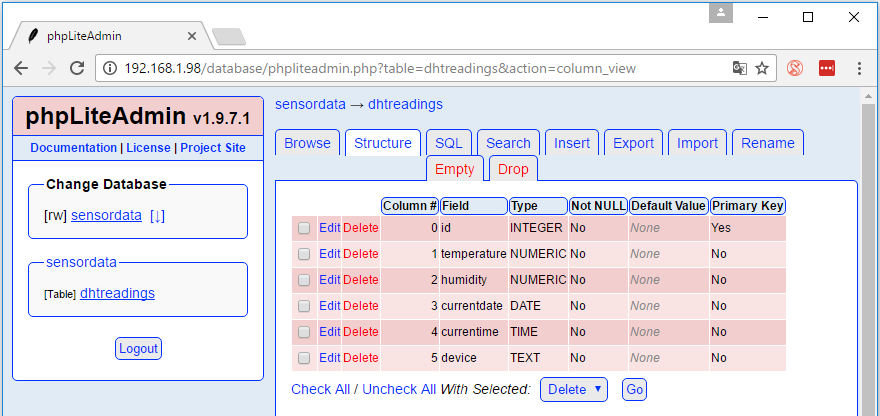Screen dimensions: 880x416
Task: Open a new browser tab
Action: coord(230,36)
